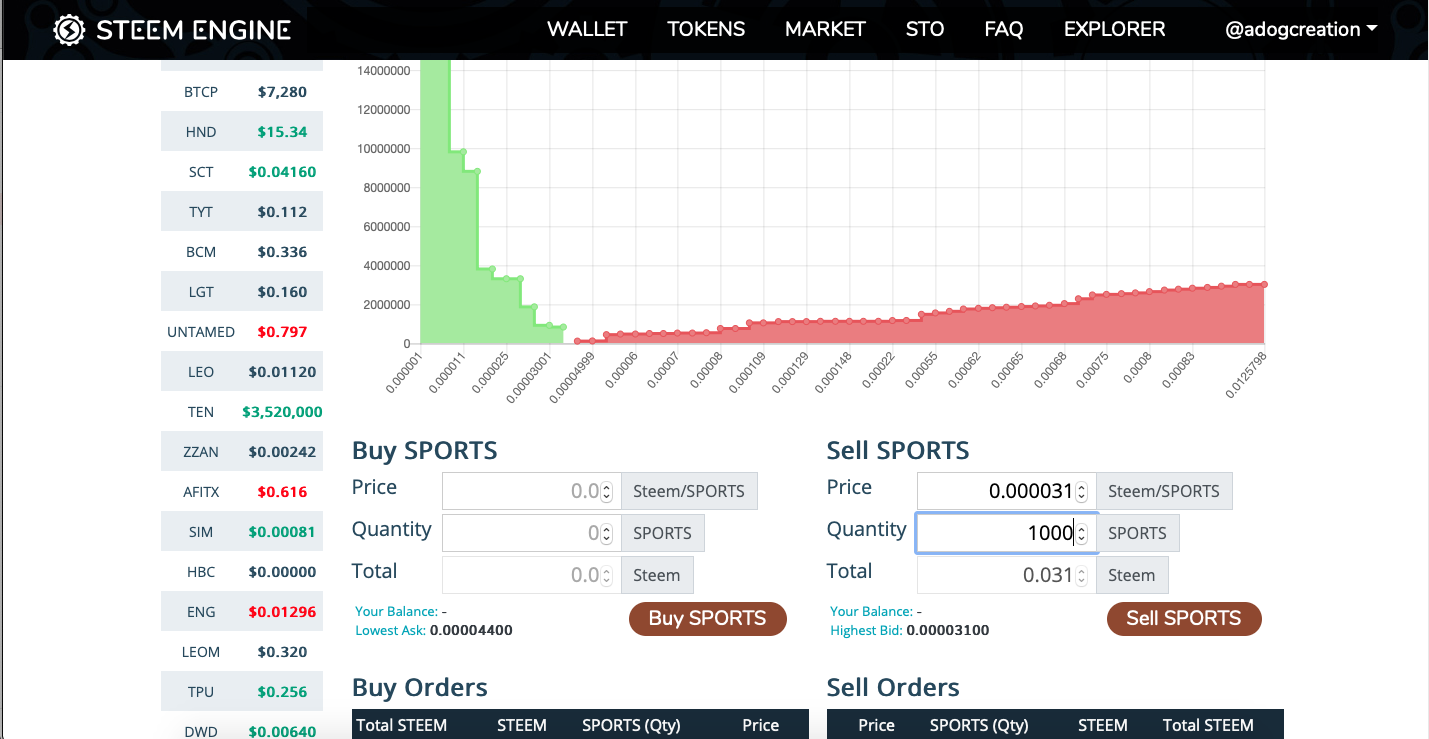
Task: Click the Price header in Sell Orders table
Action: coord(876,725)
